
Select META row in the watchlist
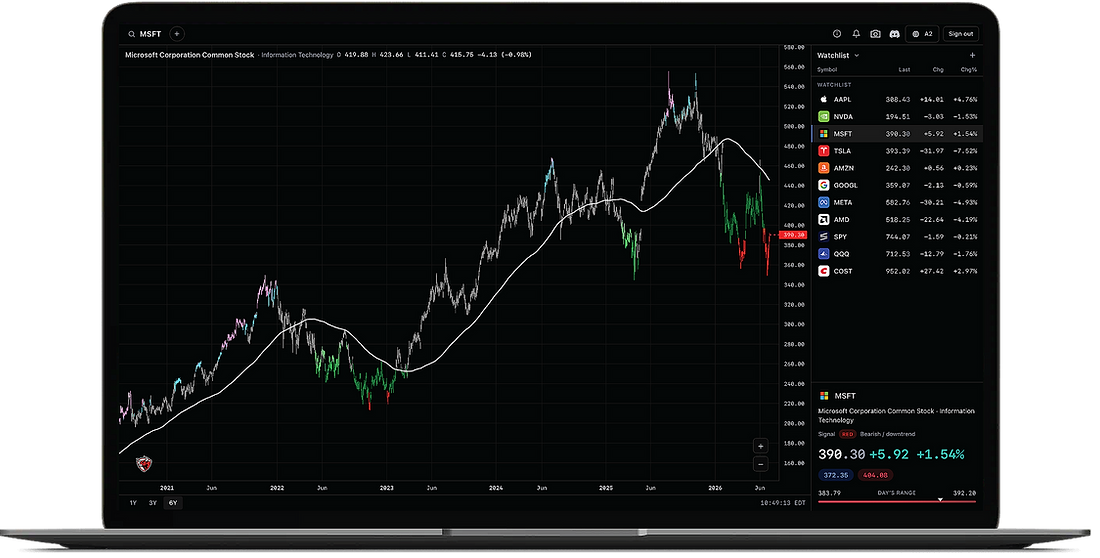click(x=897, y=202)
